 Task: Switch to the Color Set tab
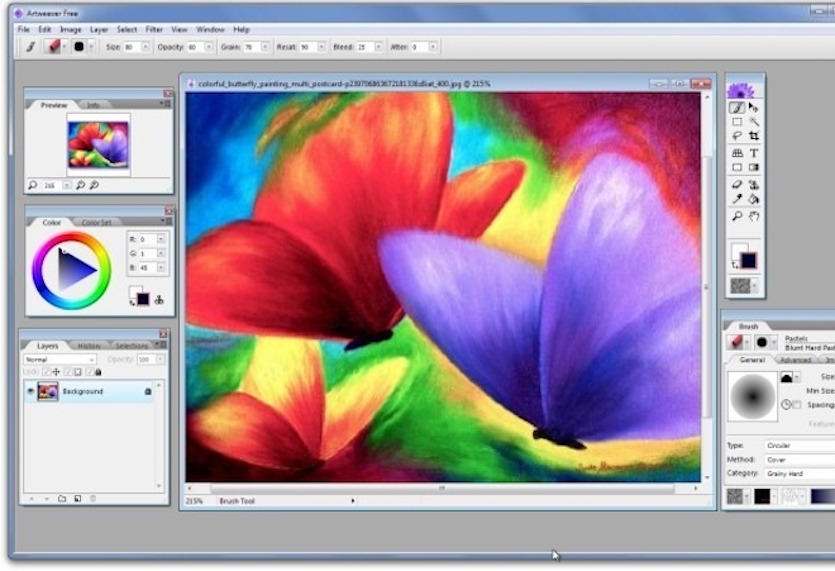pos(96,222)
